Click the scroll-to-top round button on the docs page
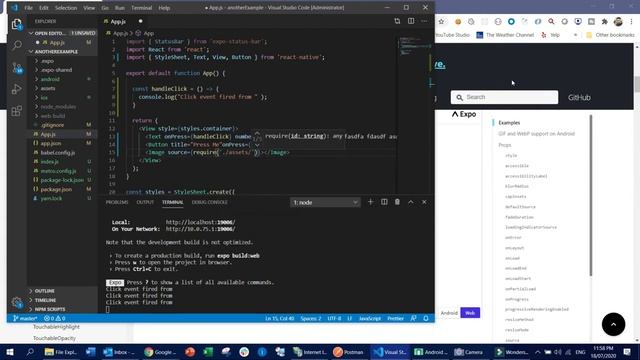Screen dimensions: 640x360 tap(613, 324)
